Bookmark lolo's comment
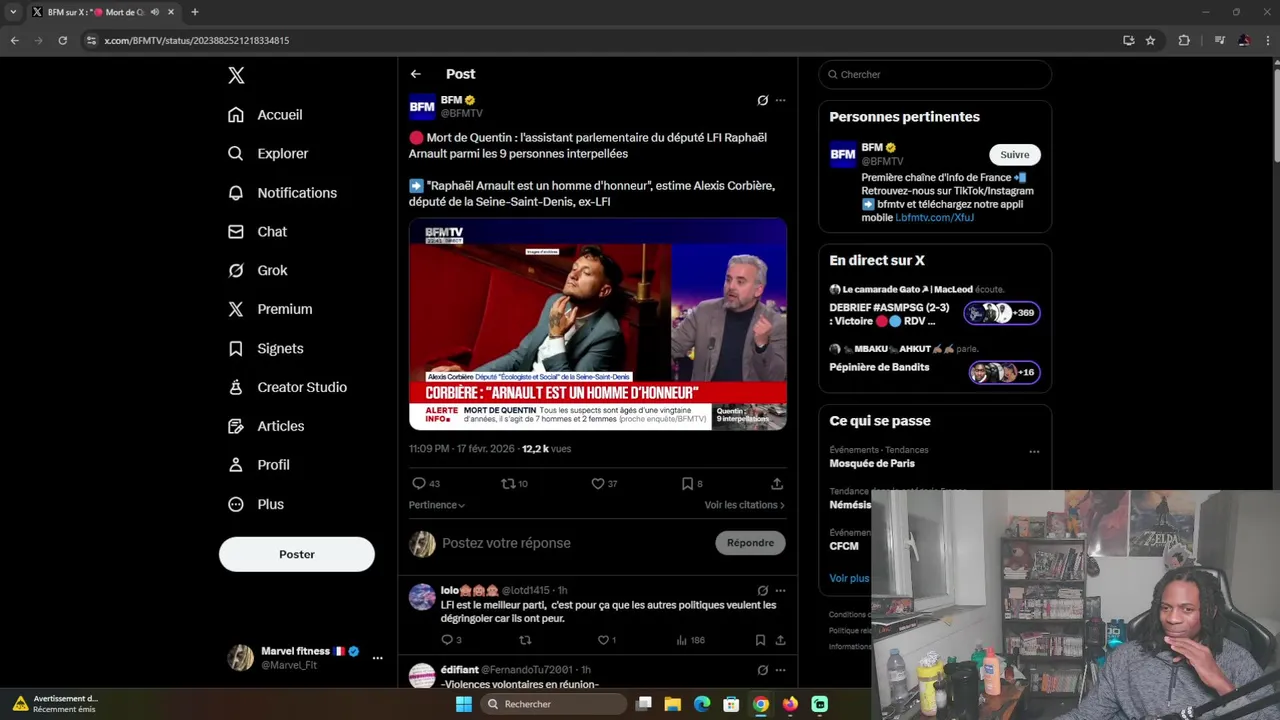This screenshot has height=720, width=1280. tap(760, 640)
